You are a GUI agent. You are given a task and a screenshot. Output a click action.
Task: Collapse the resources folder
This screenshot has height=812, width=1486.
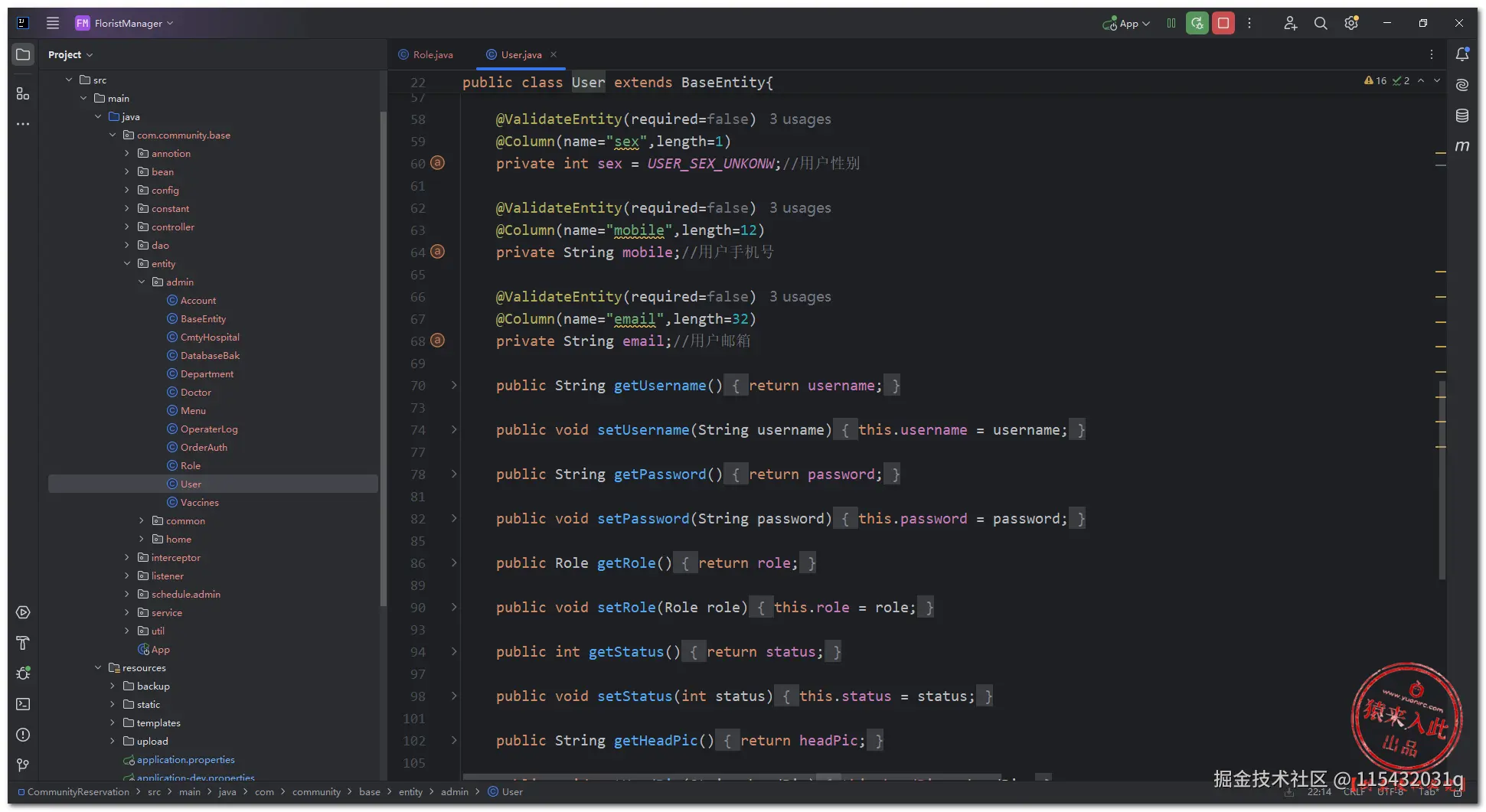(98, 667)
